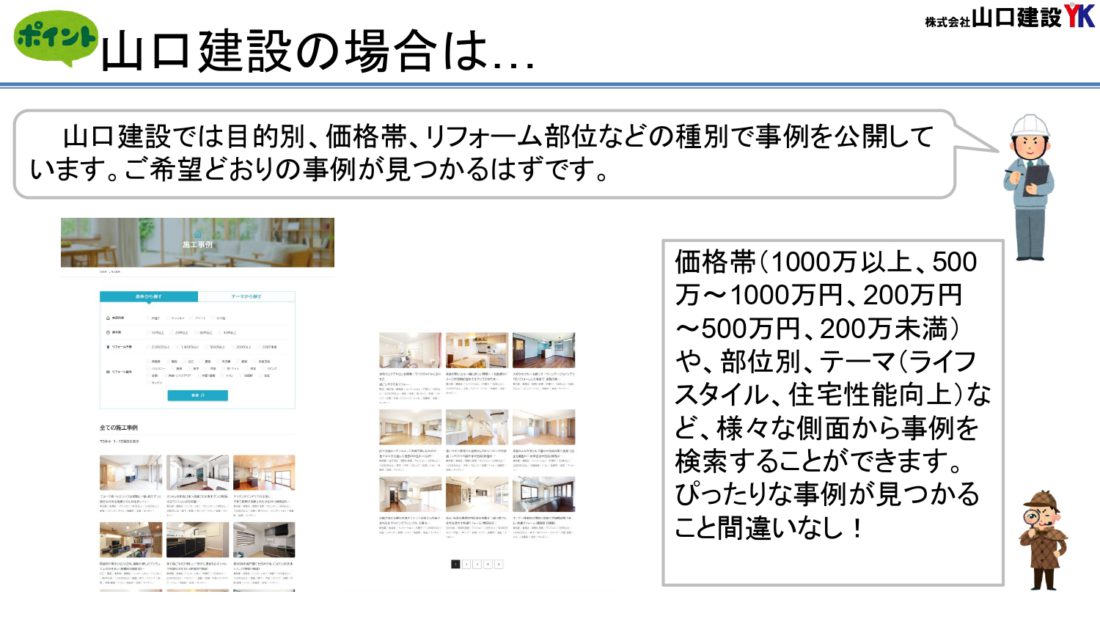Screen dimensions: 1100x619
Task: Click pagination button for page 2
Action: tap(466, 564)
